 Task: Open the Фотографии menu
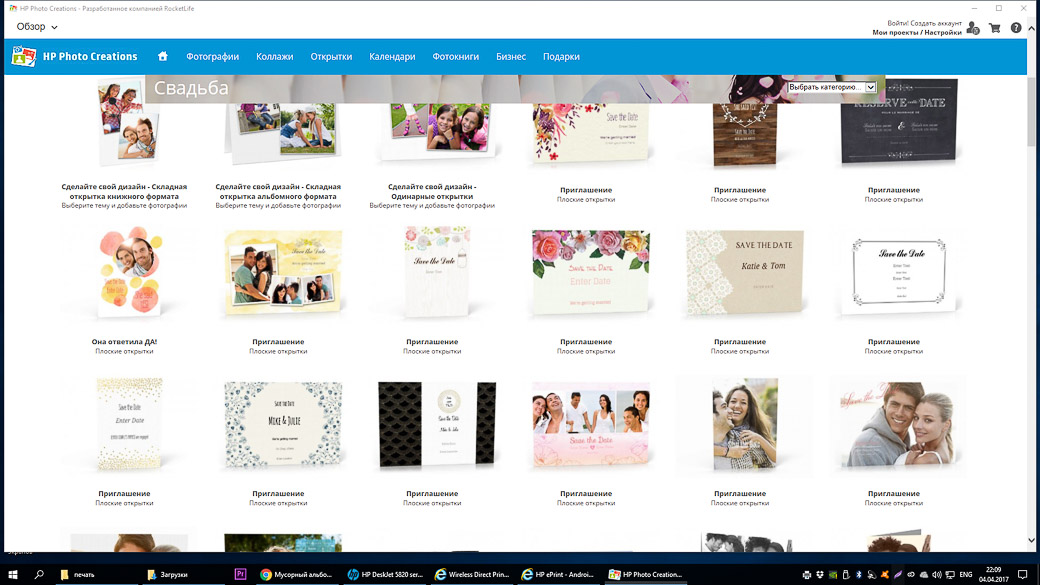tap(212, 56)
